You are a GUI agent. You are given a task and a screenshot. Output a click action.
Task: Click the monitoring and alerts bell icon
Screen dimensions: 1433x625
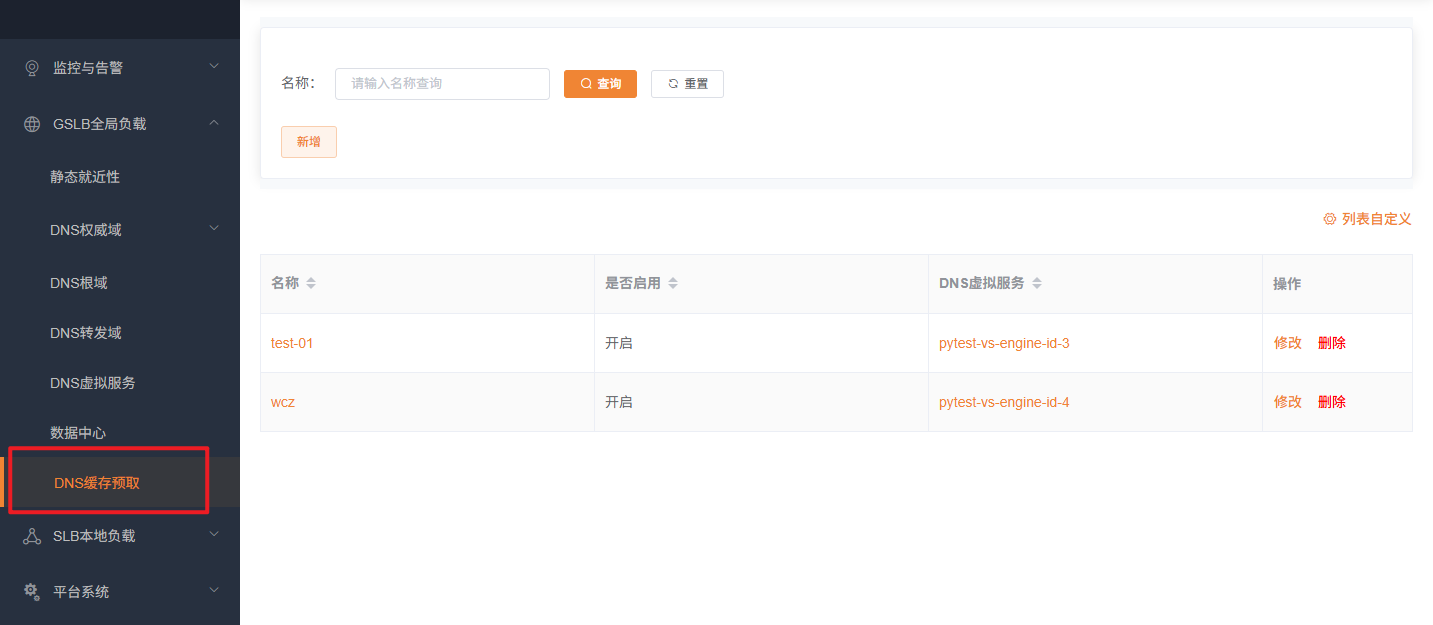pos(32,68)
